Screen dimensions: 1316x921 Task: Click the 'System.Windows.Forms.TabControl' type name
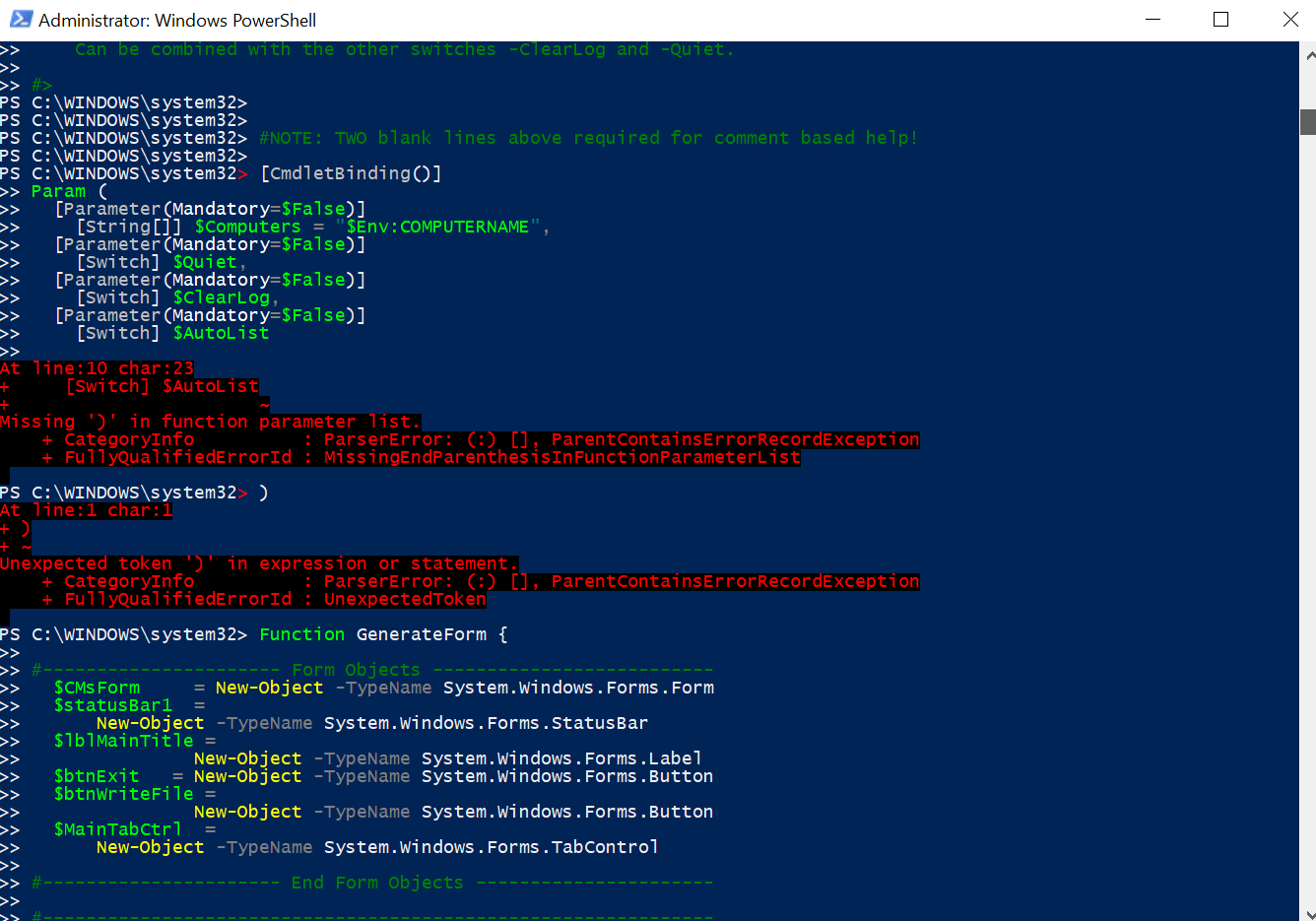pos(491,847)
